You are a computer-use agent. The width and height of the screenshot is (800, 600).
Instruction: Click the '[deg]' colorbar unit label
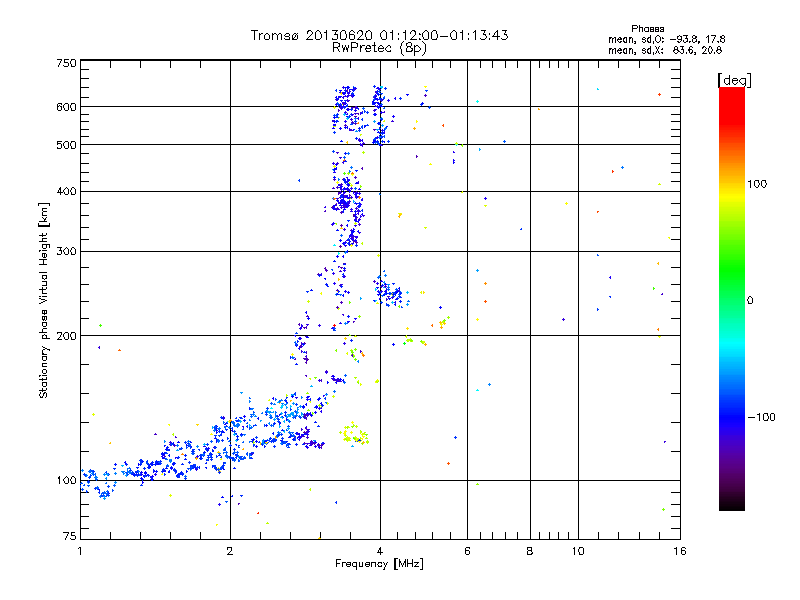(x=734, y=80)
